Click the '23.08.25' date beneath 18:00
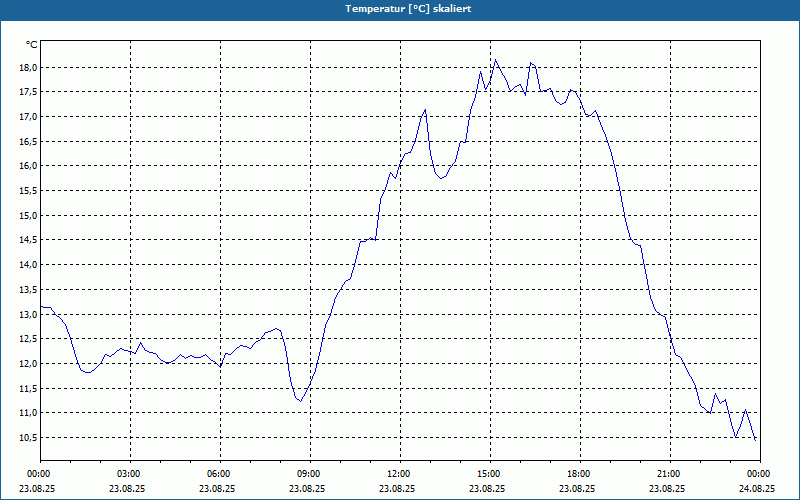This screenshot has height=500, width=800. pyautogui.click(x=577, y=488)
